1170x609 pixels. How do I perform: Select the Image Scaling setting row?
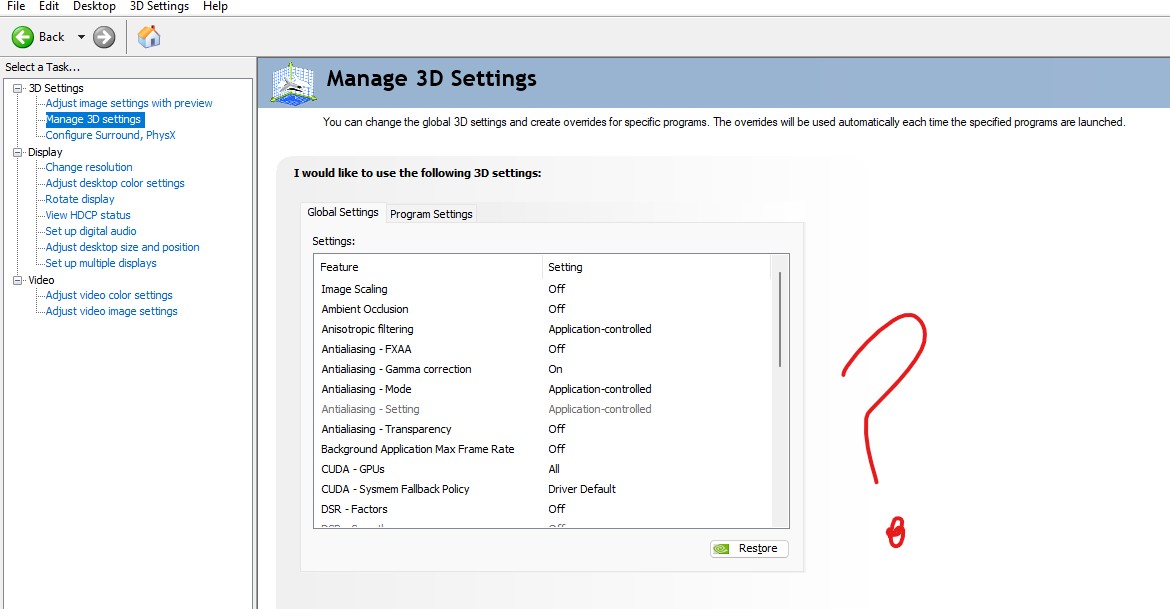coord(354,289)
